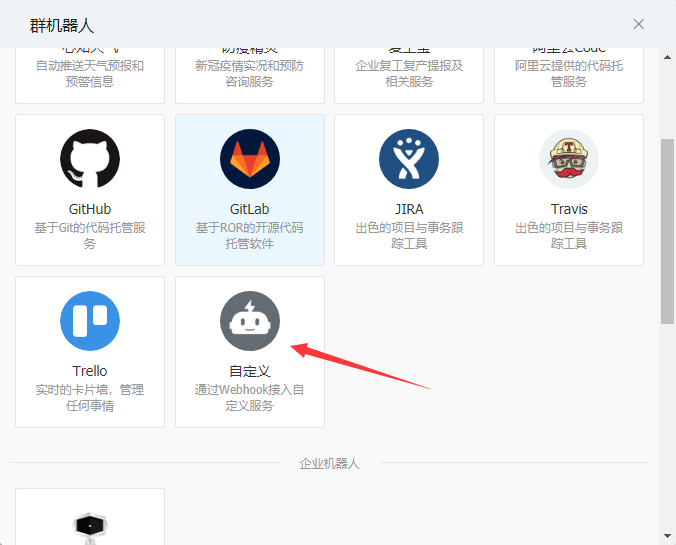Click the scrollbar up arrow

pos(667,57)
